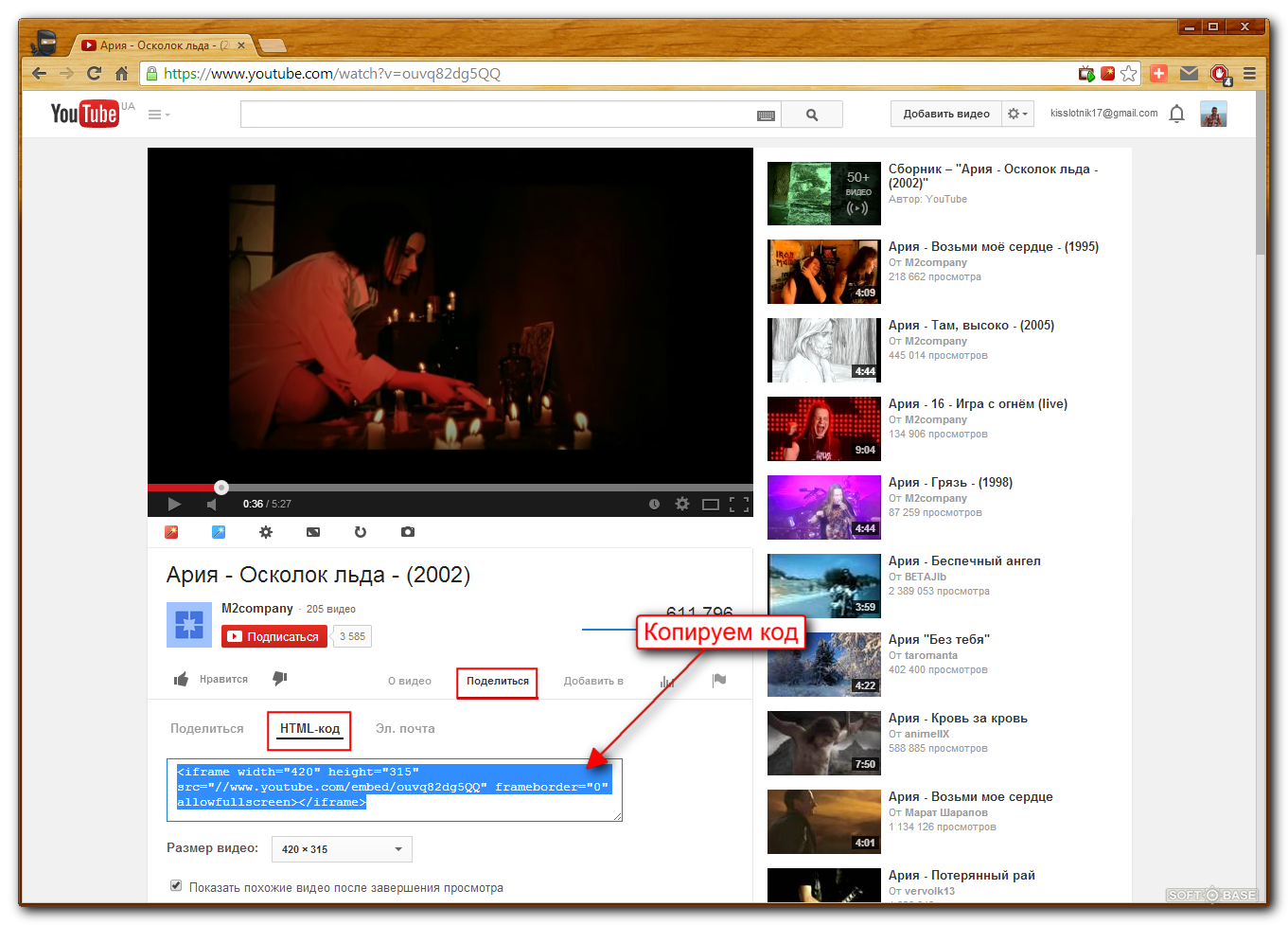Click the browser Back arrow
This screenshot has height=925, width=1288.
(x=39, y=73)
